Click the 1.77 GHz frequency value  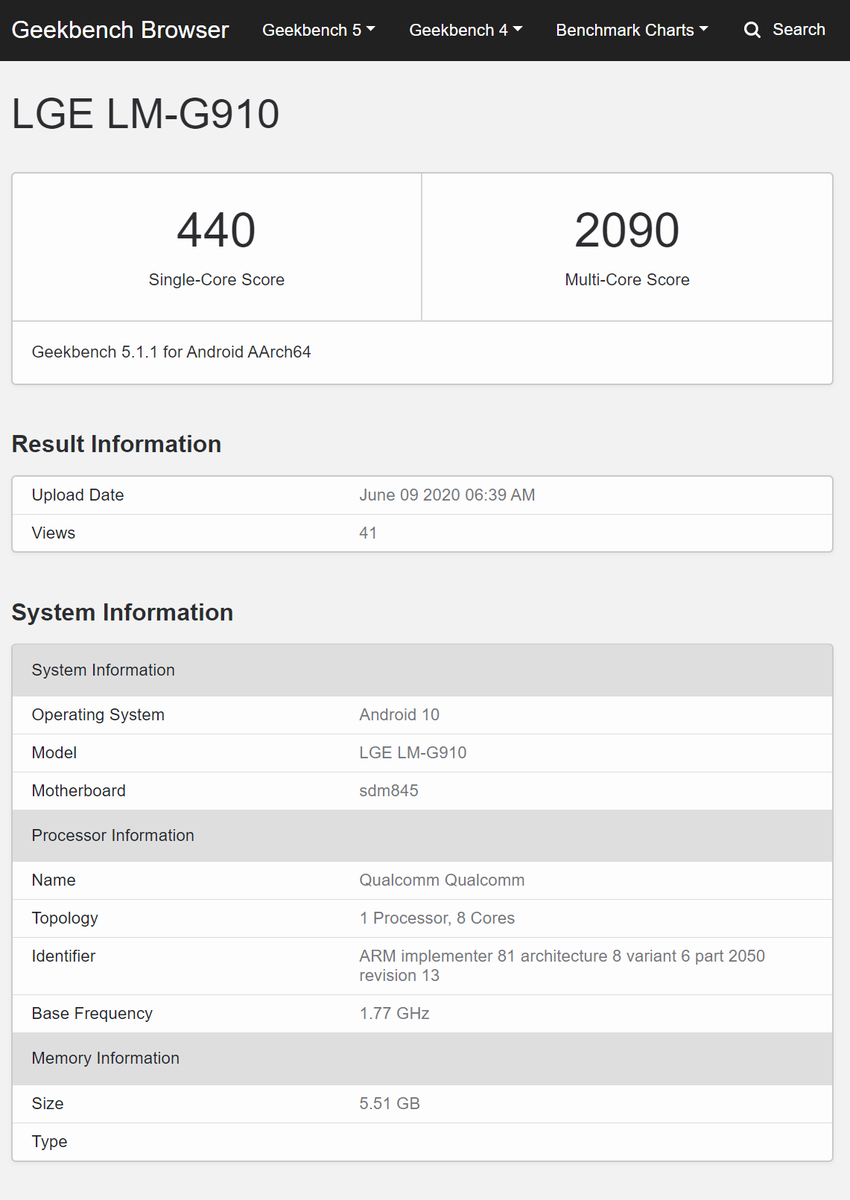[394, 1014]
